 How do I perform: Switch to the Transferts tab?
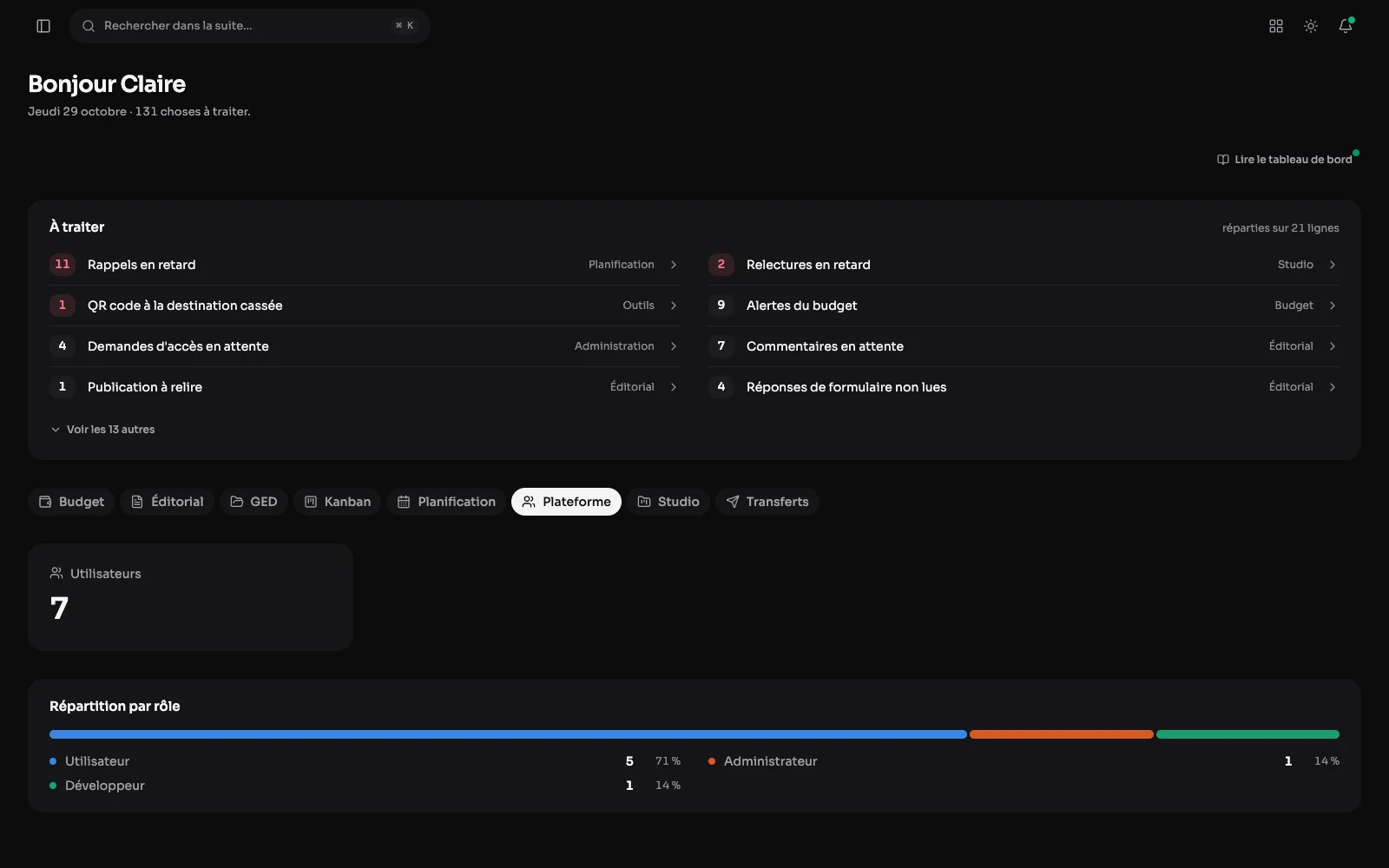[x=767, y=502]
